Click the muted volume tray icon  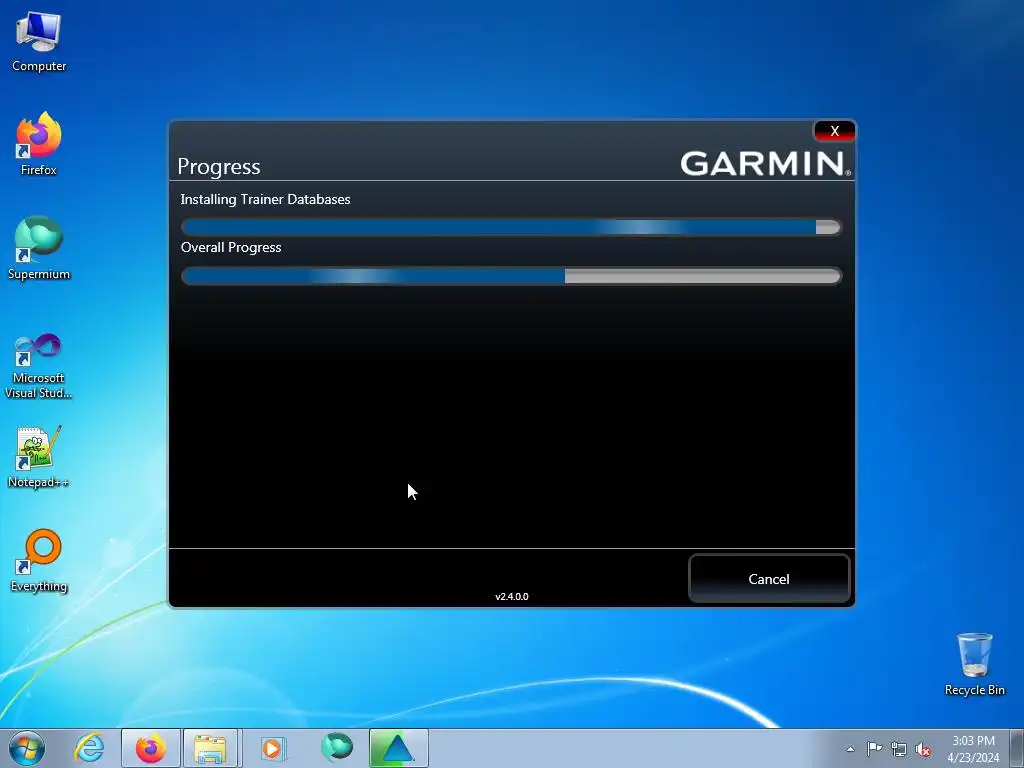[x=923, y=749]
